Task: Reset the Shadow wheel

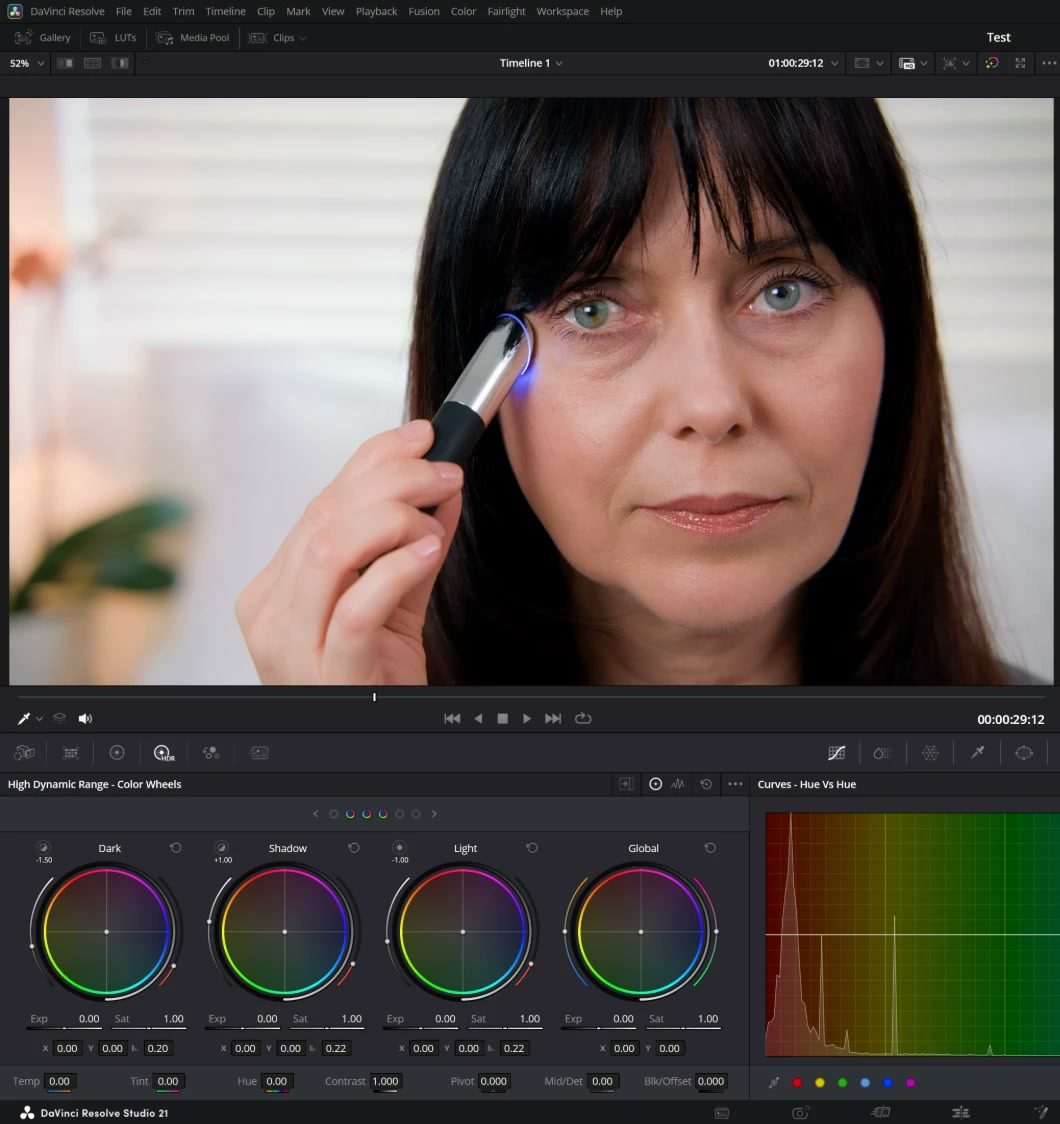Action: pos(353,848)
